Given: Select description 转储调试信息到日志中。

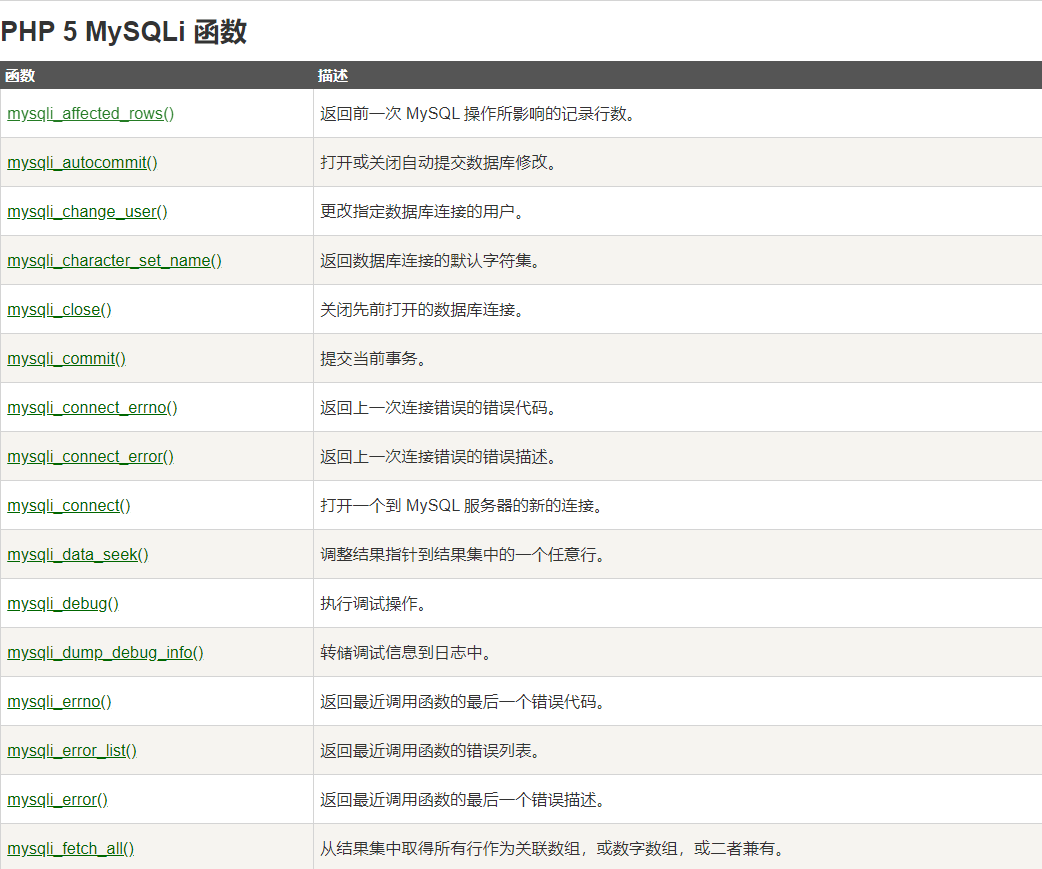Looking at the screenshot, I should pyautogui.click(x=406, y=653).
